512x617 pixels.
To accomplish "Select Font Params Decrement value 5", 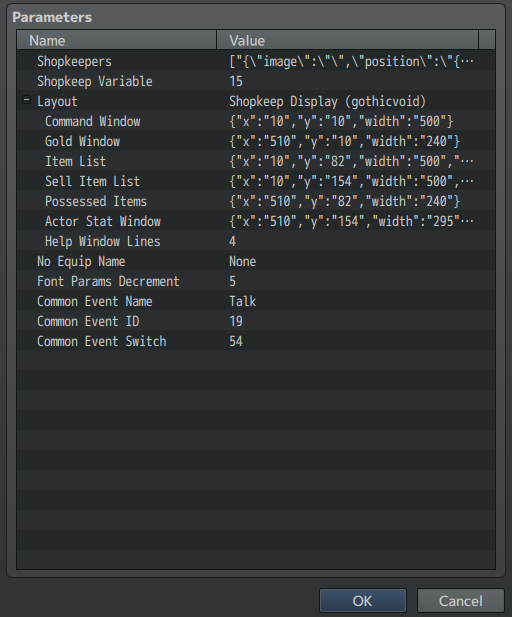I will (233, 281).
